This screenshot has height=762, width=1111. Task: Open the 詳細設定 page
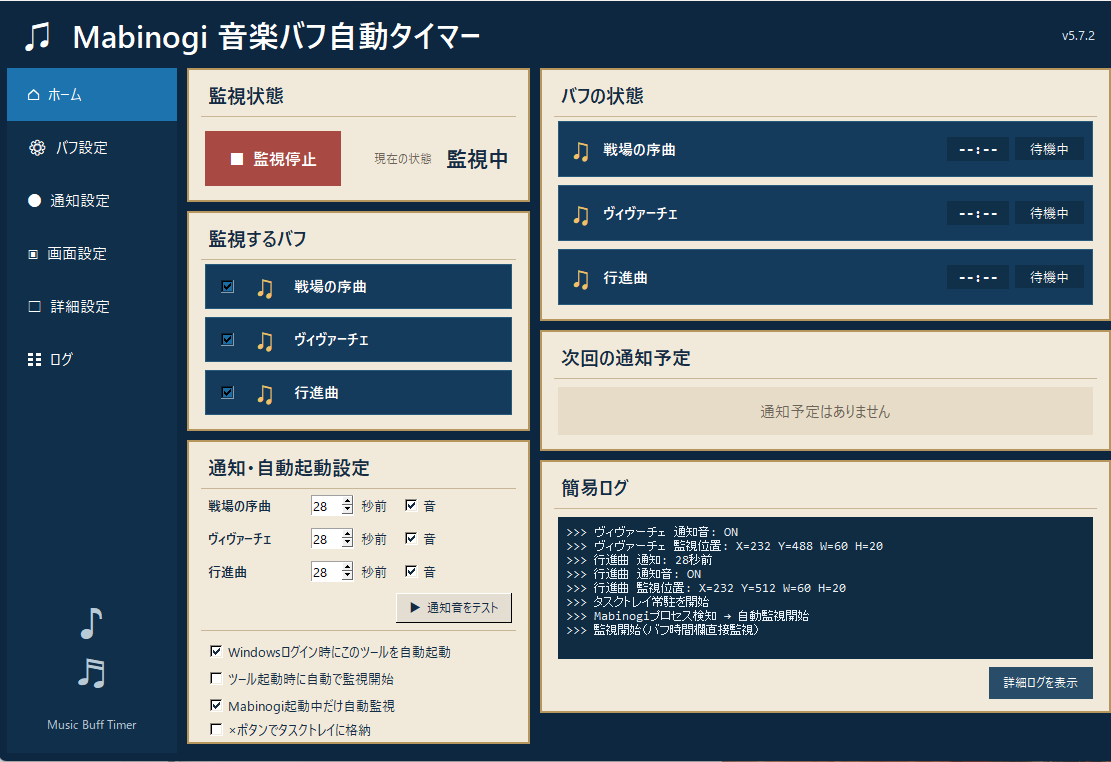pyautogui.click(x=92, y=306)
